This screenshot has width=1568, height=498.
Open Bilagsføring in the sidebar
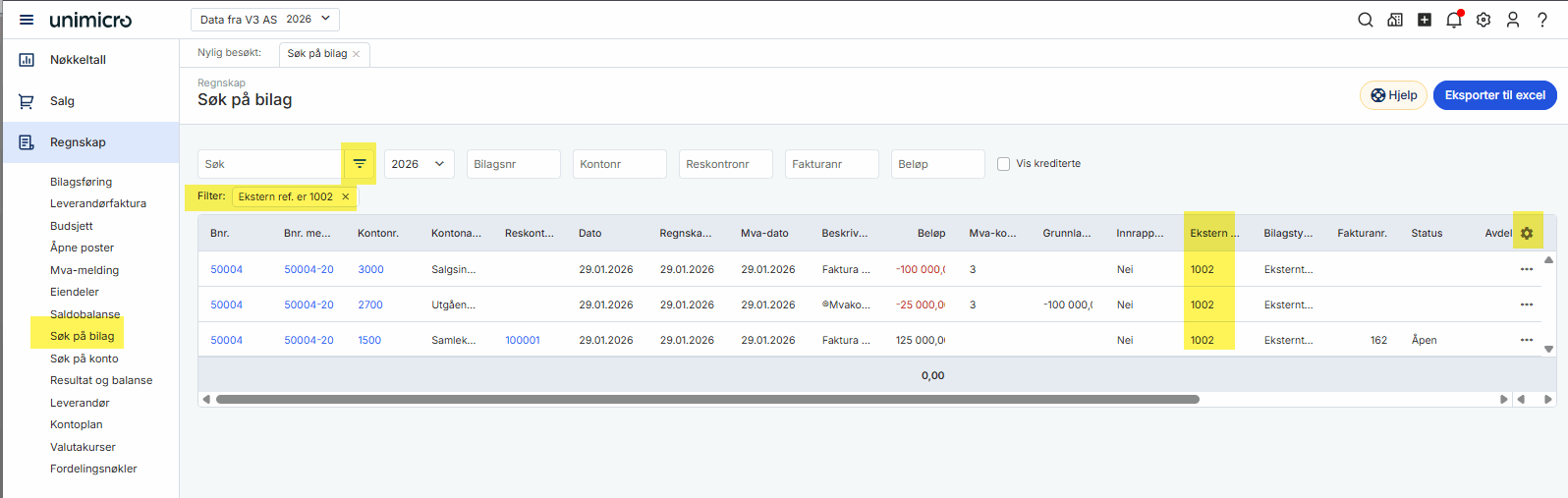coord(81,182)
